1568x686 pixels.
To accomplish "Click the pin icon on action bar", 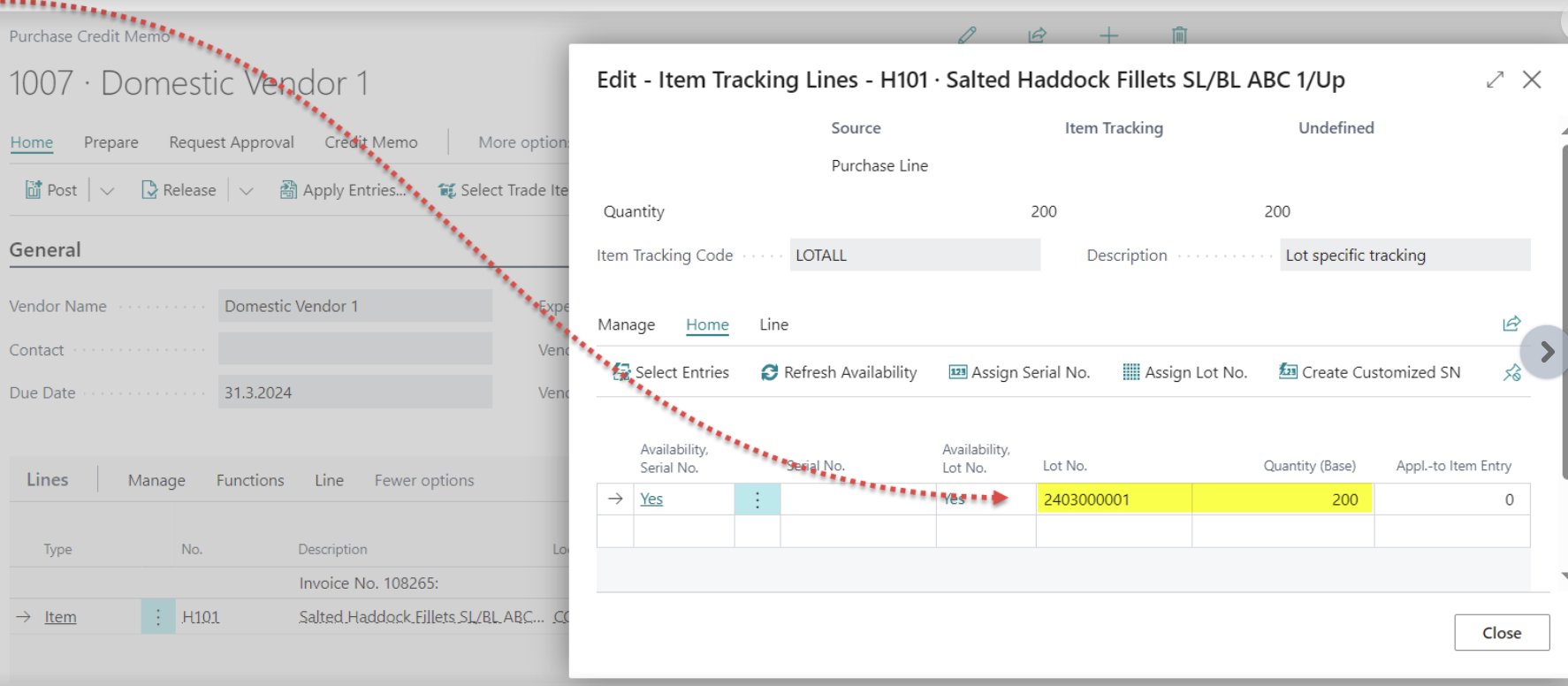I will [x=1512, y=373].
